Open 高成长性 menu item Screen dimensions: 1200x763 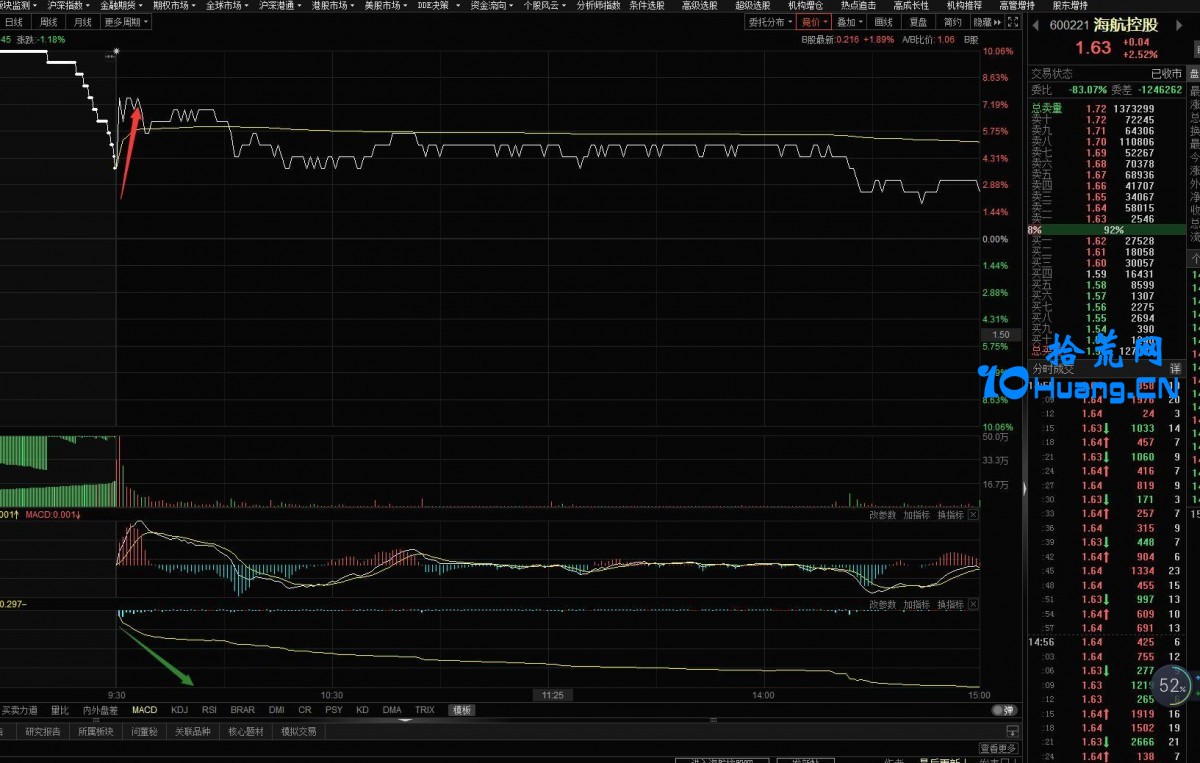click(911, 5)
